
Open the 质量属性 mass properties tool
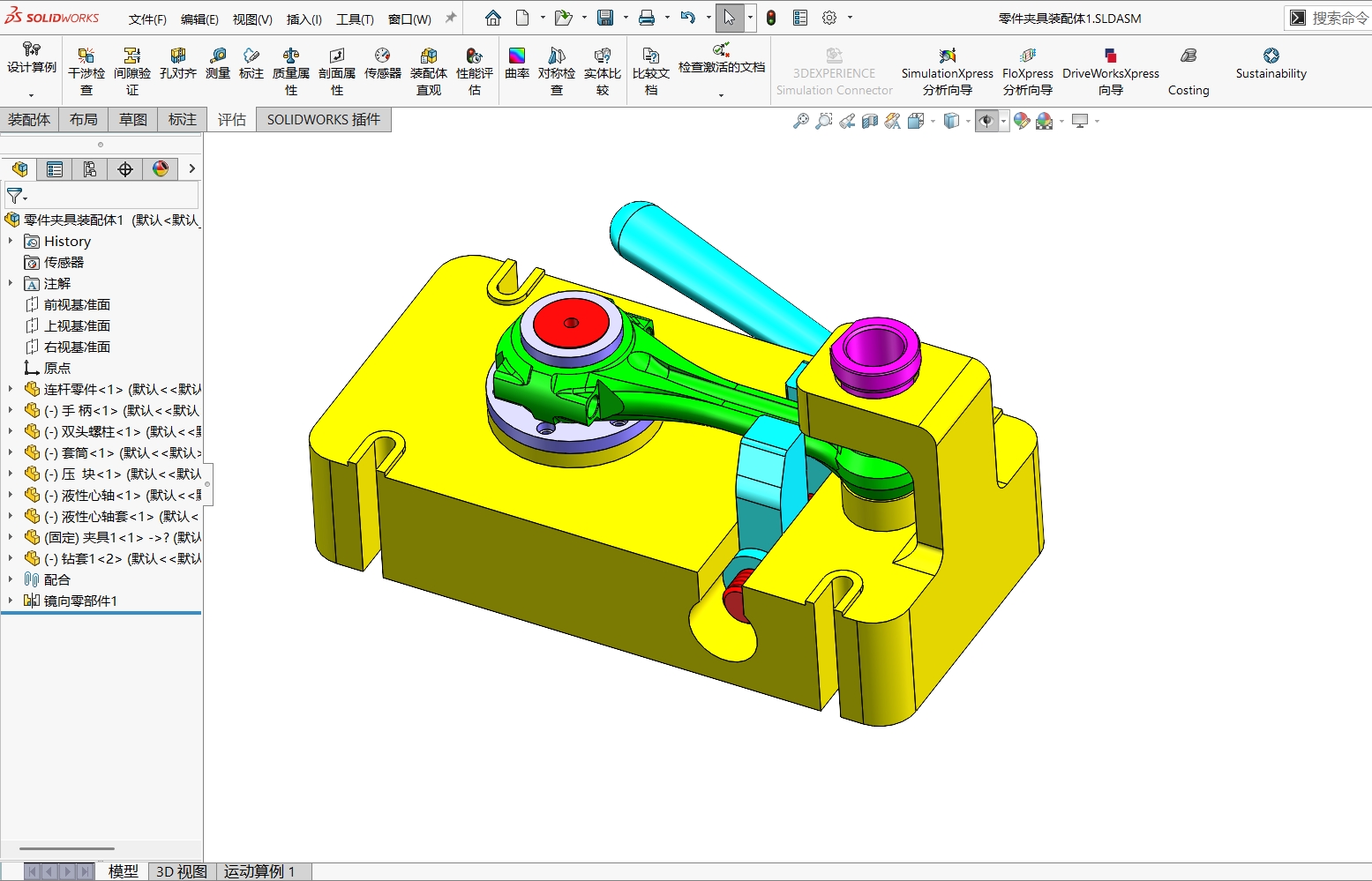point(291,71)
